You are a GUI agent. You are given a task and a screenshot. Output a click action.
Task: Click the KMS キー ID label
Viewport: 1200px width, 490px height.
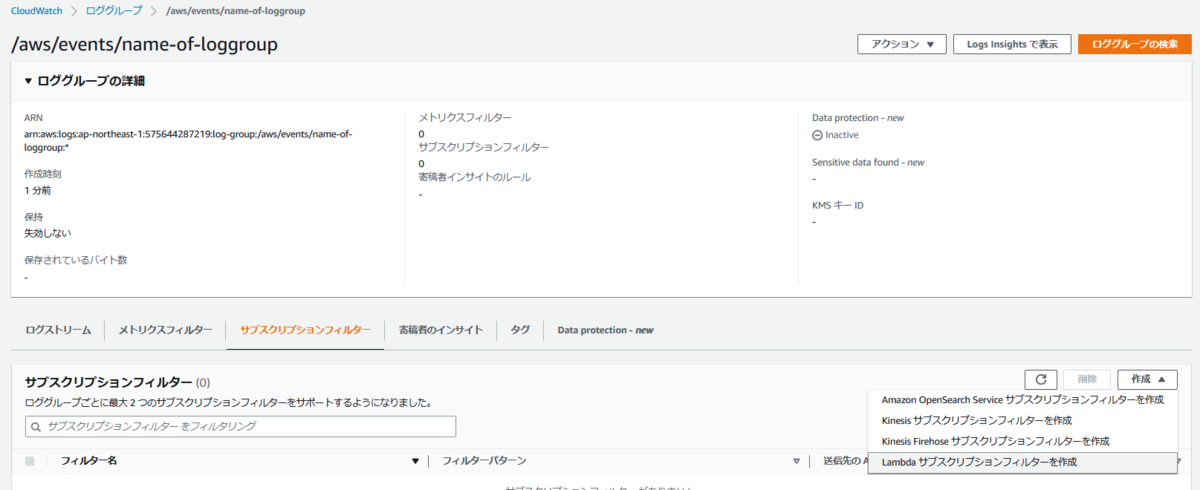coord(838,205)
